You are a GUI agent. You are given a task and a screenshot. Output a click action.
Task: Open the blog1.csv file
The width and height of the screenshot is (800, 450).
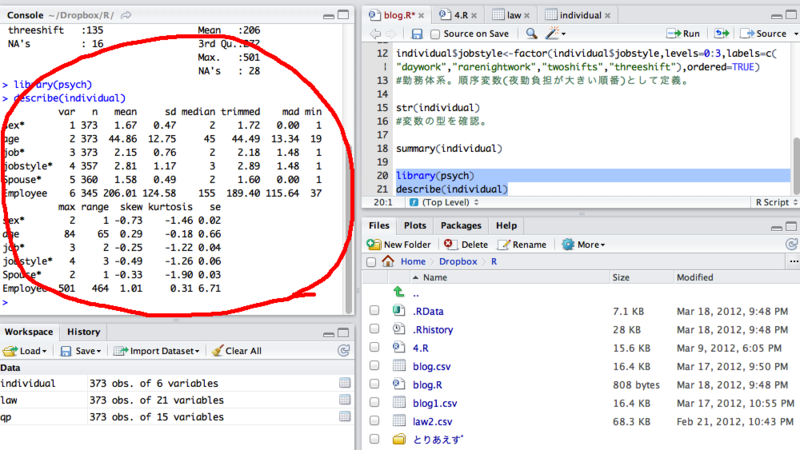click(435, 403)
